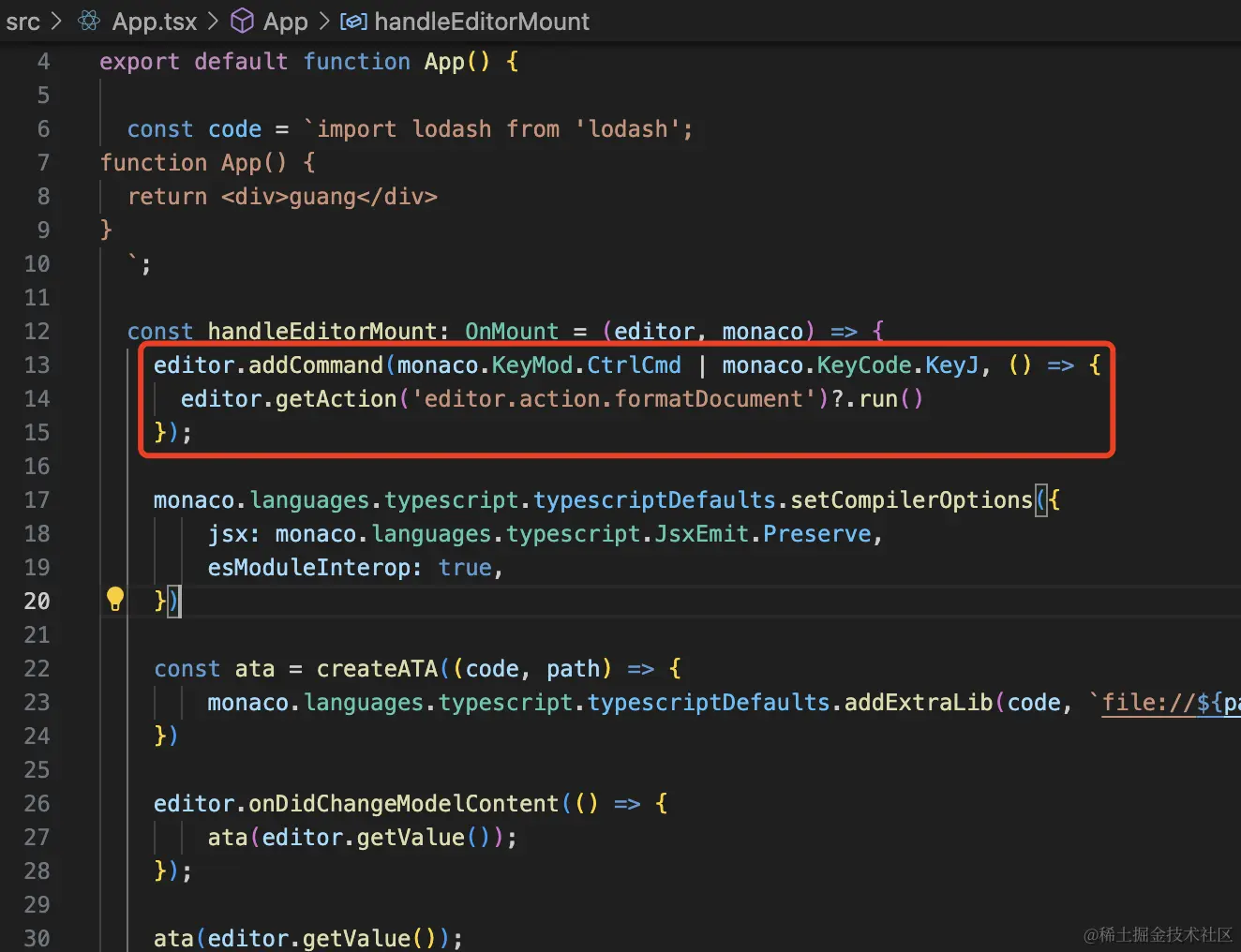Click 'ata' constant on line 22
1241x952 pixels.
pos(255,669)
